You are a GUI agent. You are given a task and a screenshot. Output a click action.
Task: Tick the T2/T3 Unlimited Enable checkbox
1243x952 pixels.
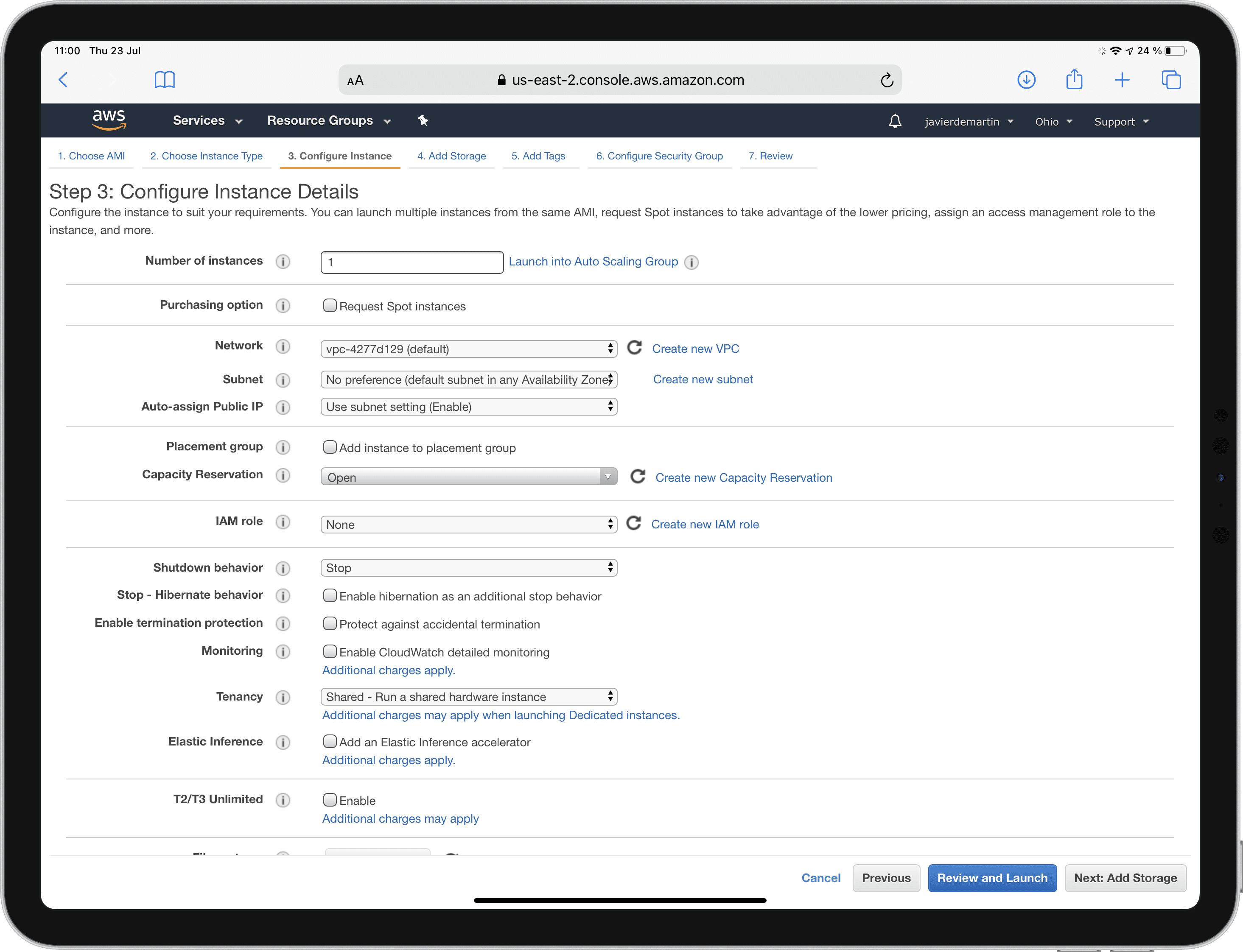[329, 800]
